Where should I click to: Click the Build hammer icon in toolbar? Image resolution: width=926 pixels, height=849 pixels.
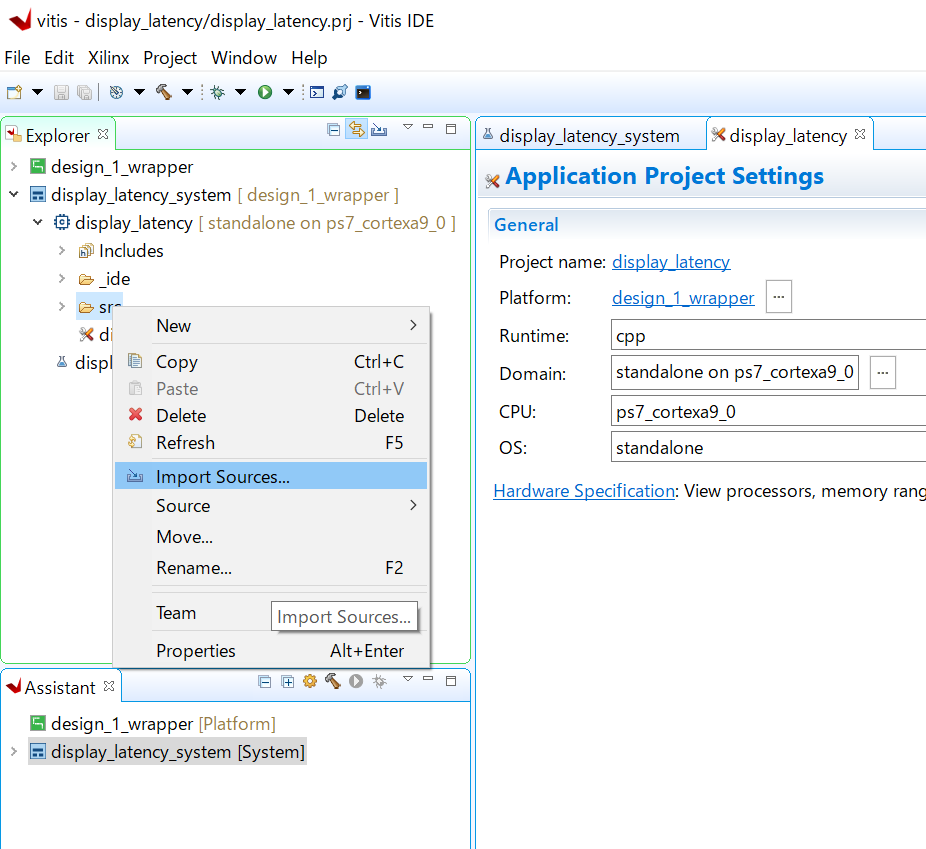[164, 92]
